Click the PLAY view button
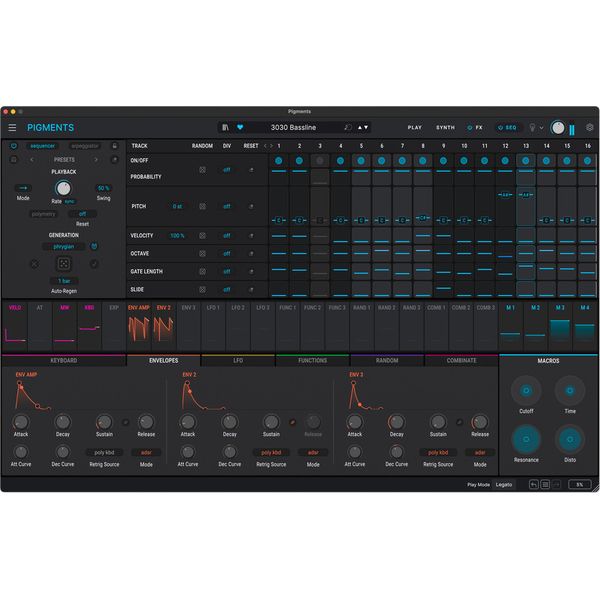The height and width of the screenshot is (600, 600). point(414,128)
